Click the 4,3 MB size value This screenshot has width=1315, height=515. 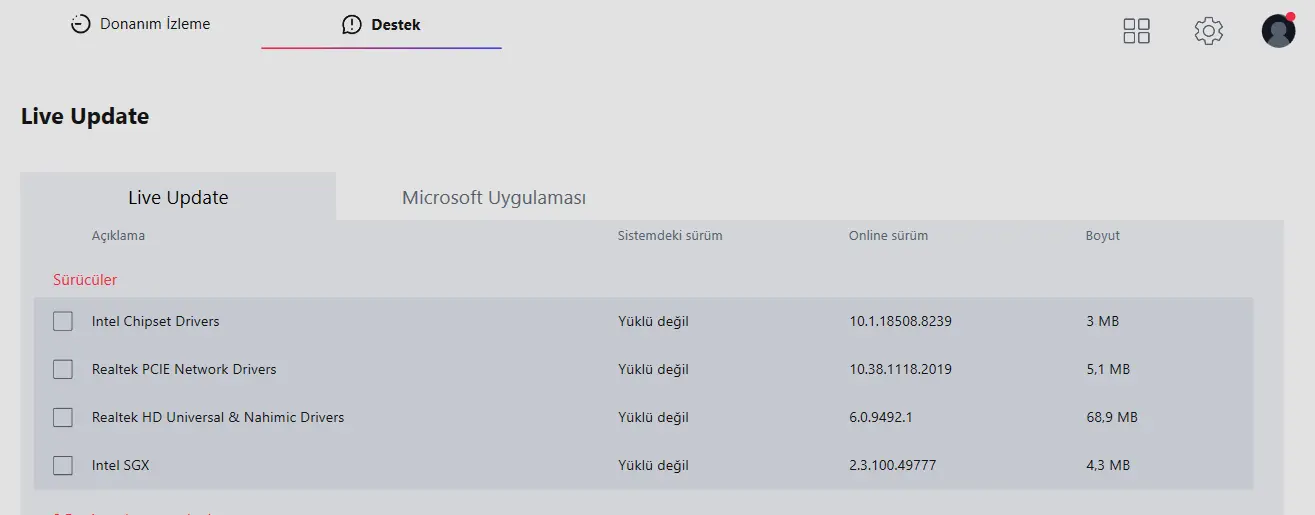pos(1108,465)
